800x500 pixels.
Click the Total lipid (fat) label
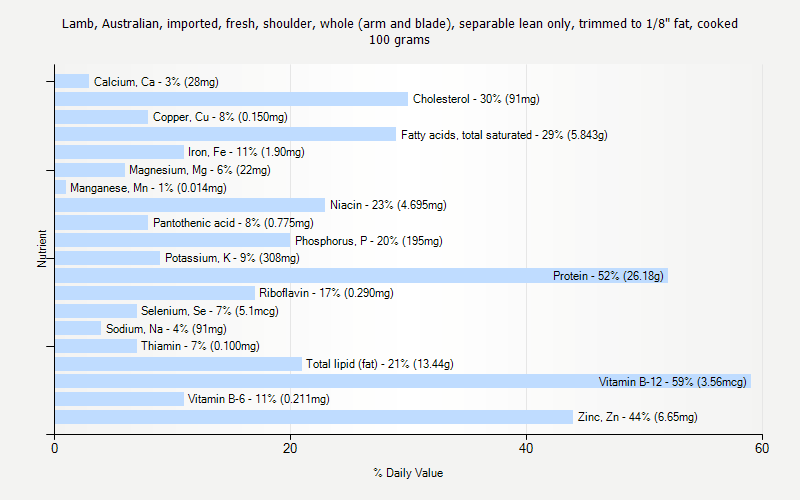tap(379, 365)
